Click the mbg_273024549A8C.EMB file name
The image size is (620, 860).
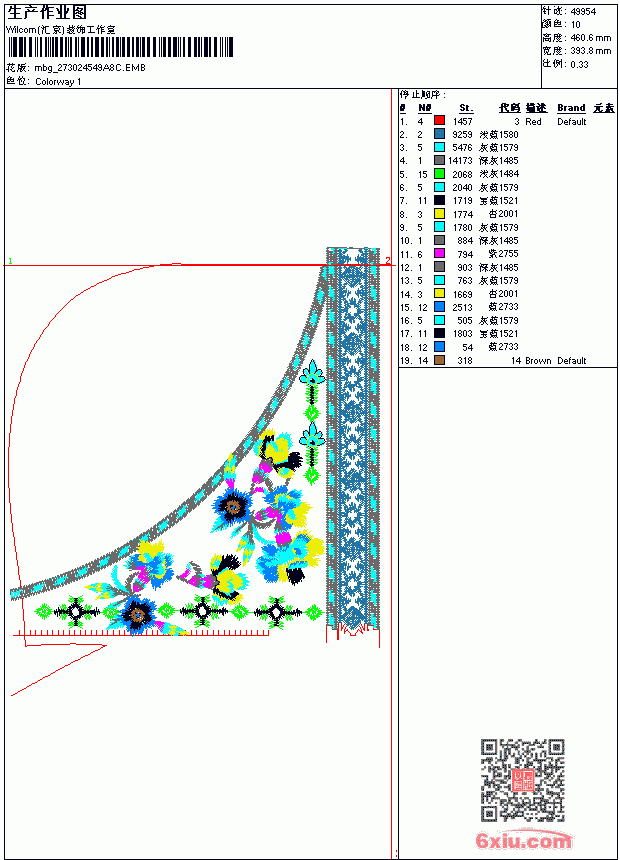[90, 67]
